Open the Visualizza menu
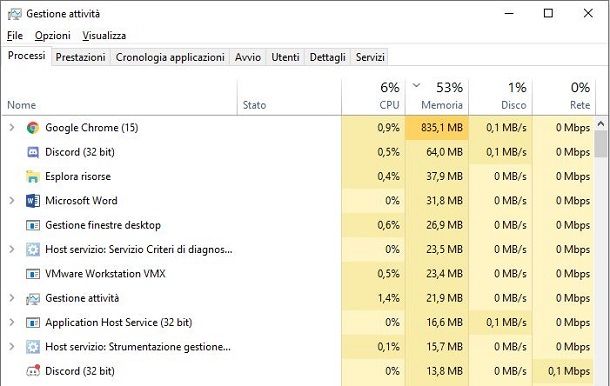This screenshot has height=386, width=610. (x=104, y=35)
